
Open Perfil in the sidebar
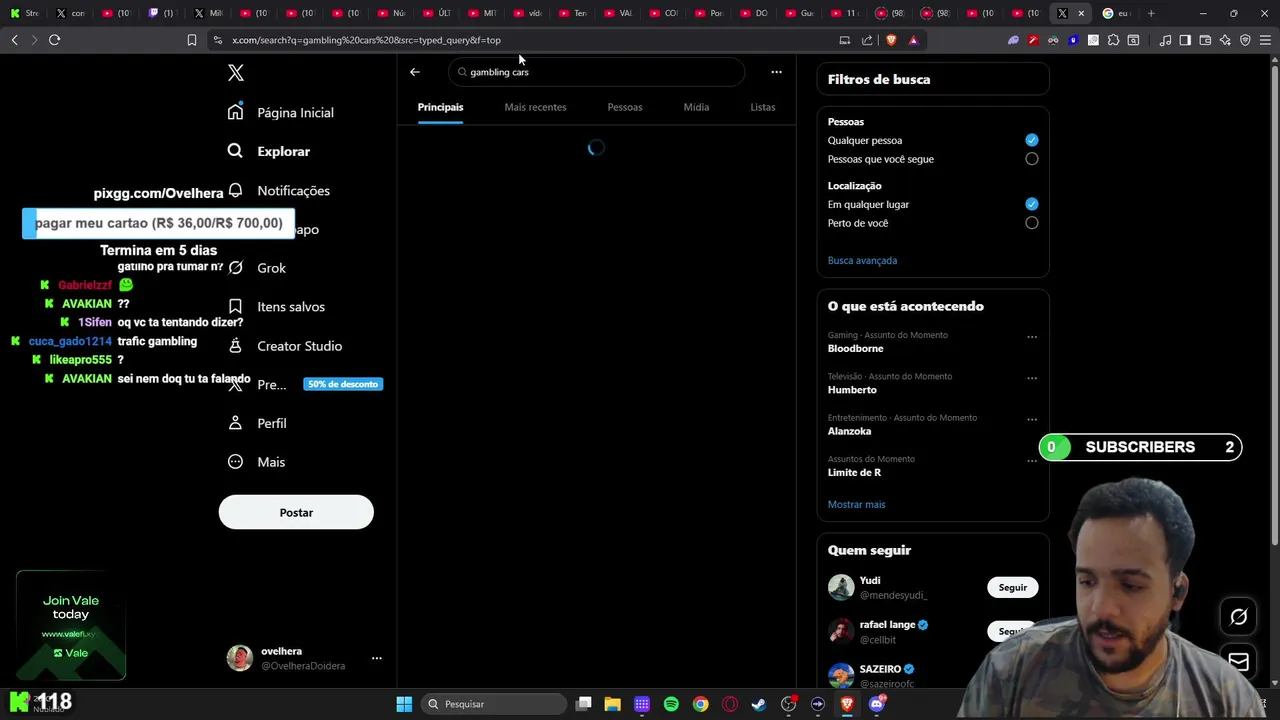pos(257,423)
